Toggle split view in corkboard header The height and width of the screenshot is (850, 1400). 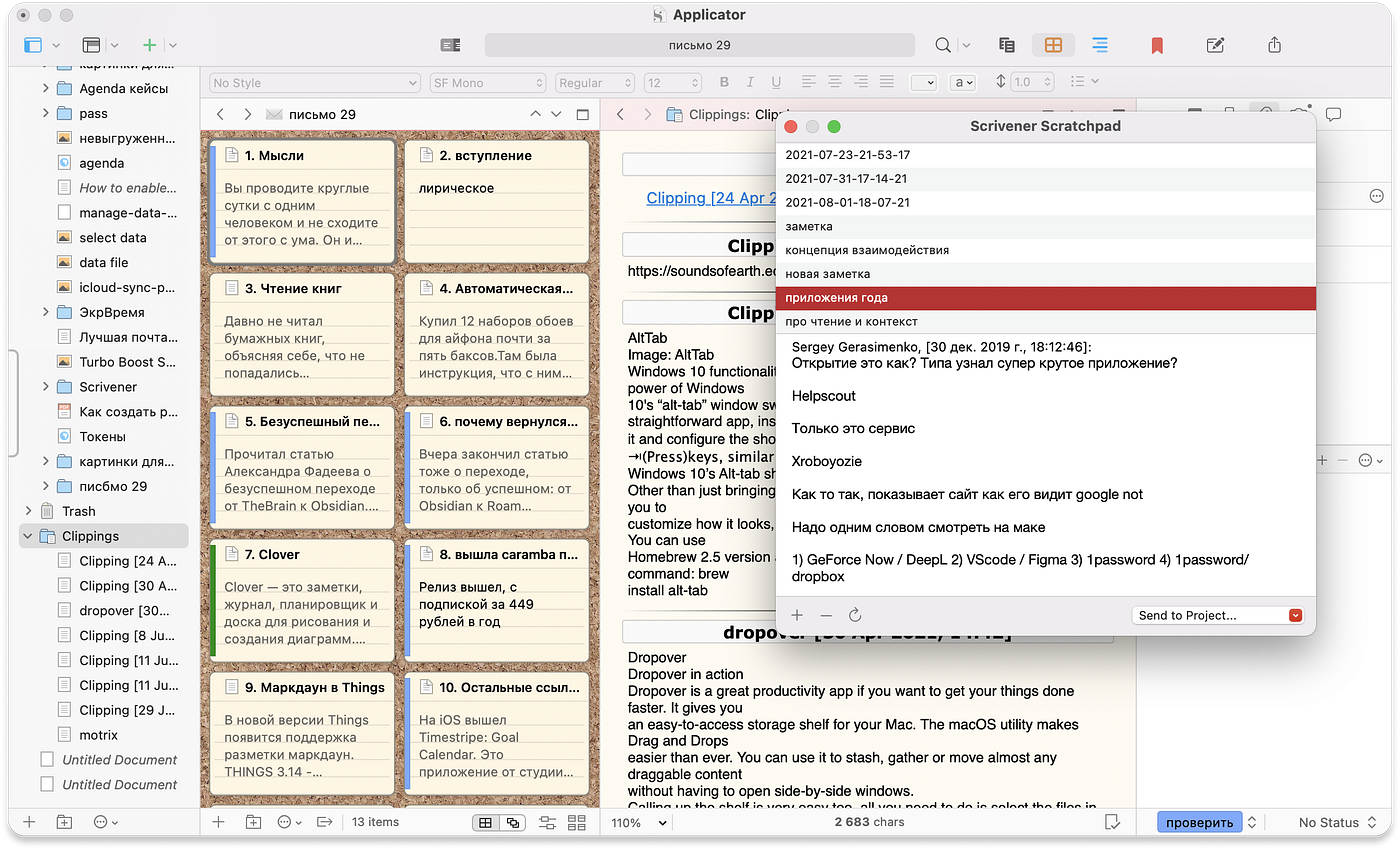click(x=582, y=115)
